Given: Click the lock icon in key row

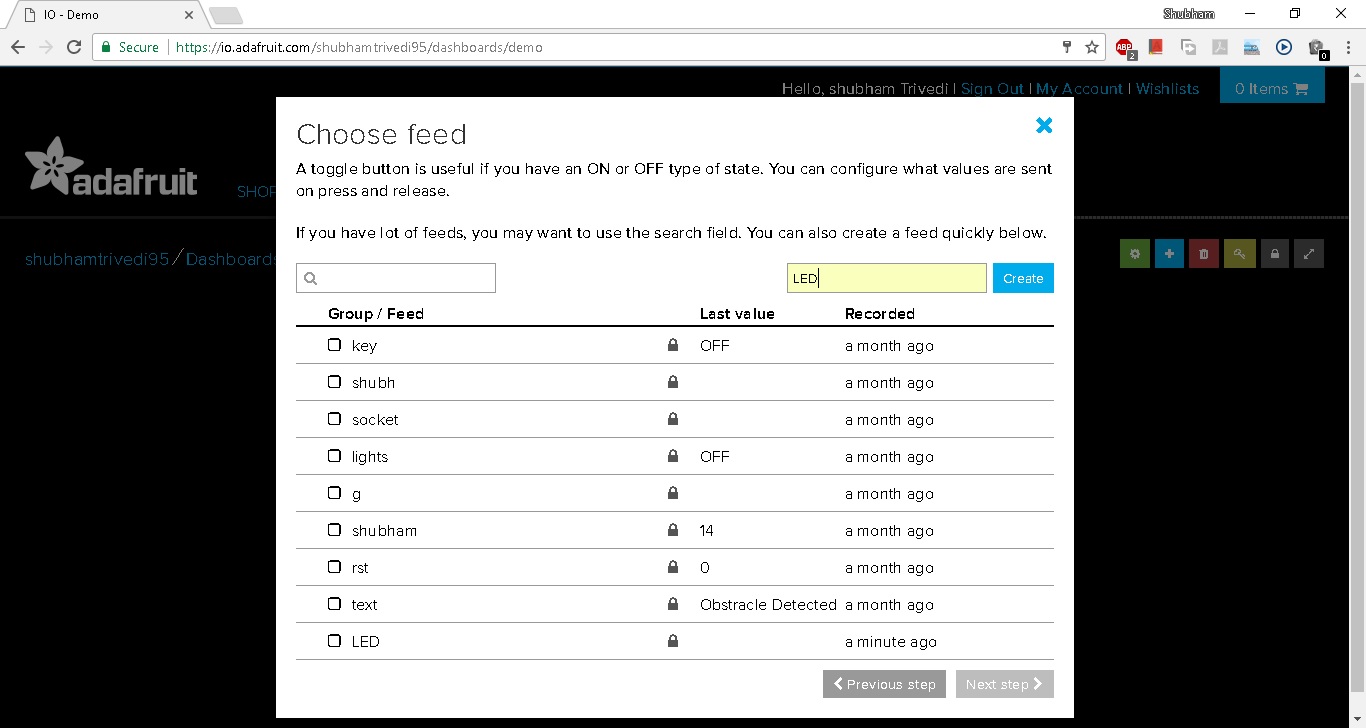Looking at the screenshot, I should coord(673,345).
